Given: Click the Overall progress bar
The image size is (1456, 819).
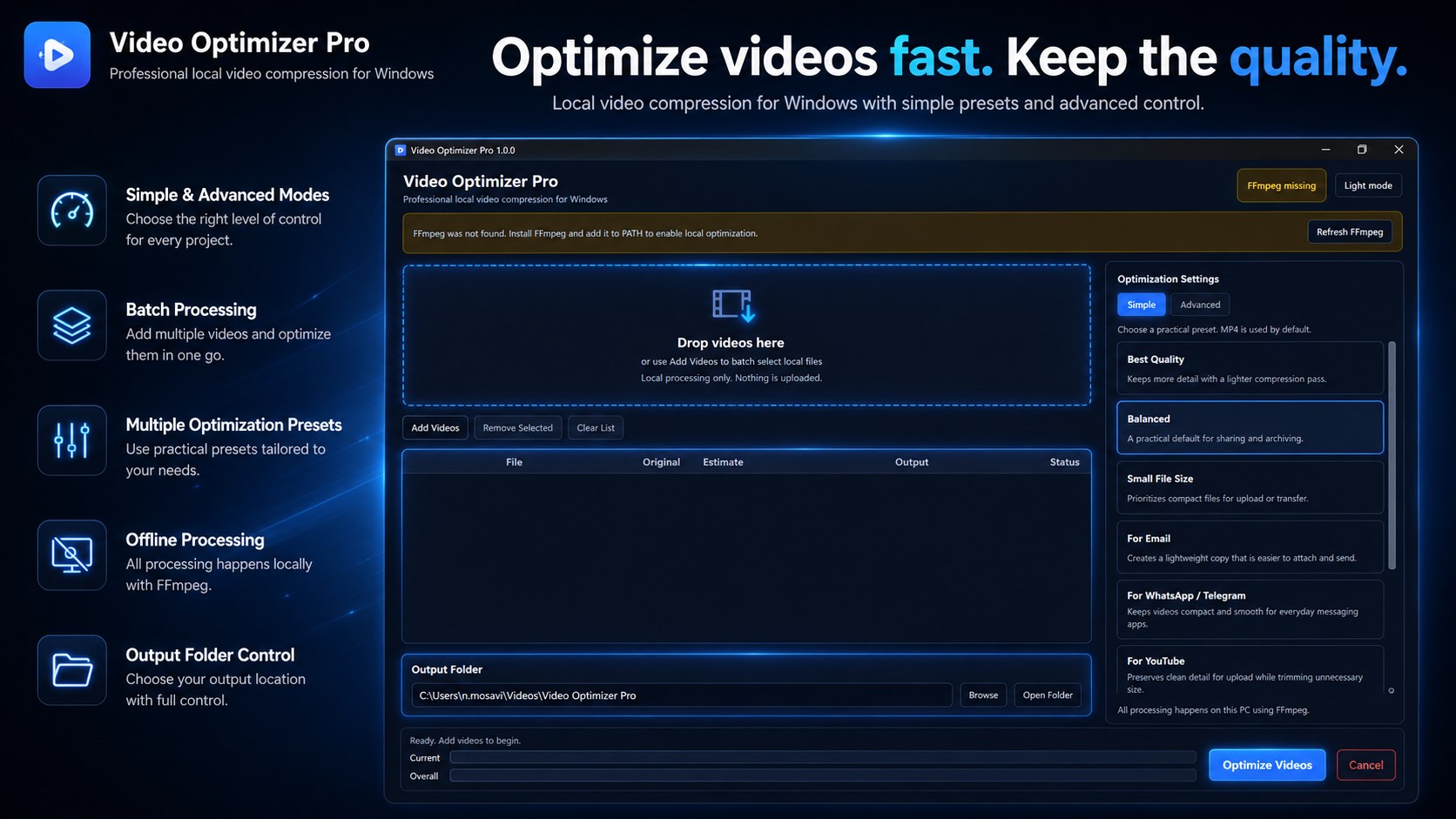Looking at the screenshot, I should [823, 775].
